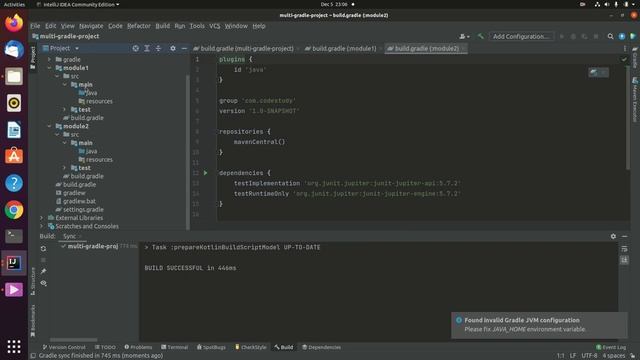This screenshot has width=640, height=360.
Task: Open the Refactor menu
Action: [x=139, y=26]
